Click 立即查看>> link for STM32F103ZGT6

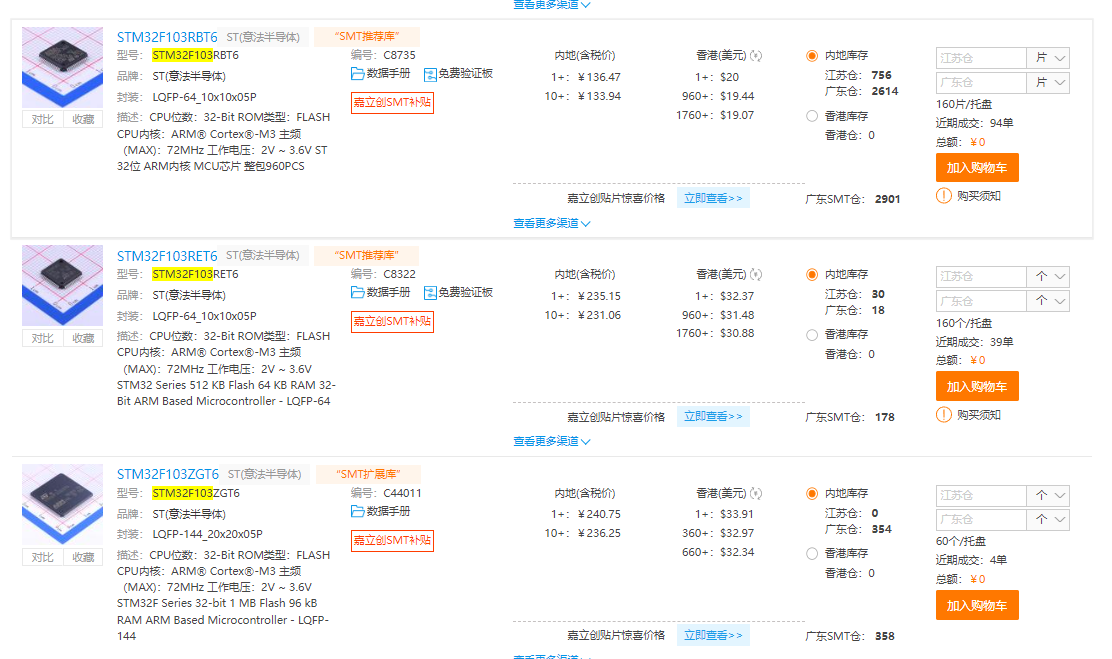[x=713, y=636]
